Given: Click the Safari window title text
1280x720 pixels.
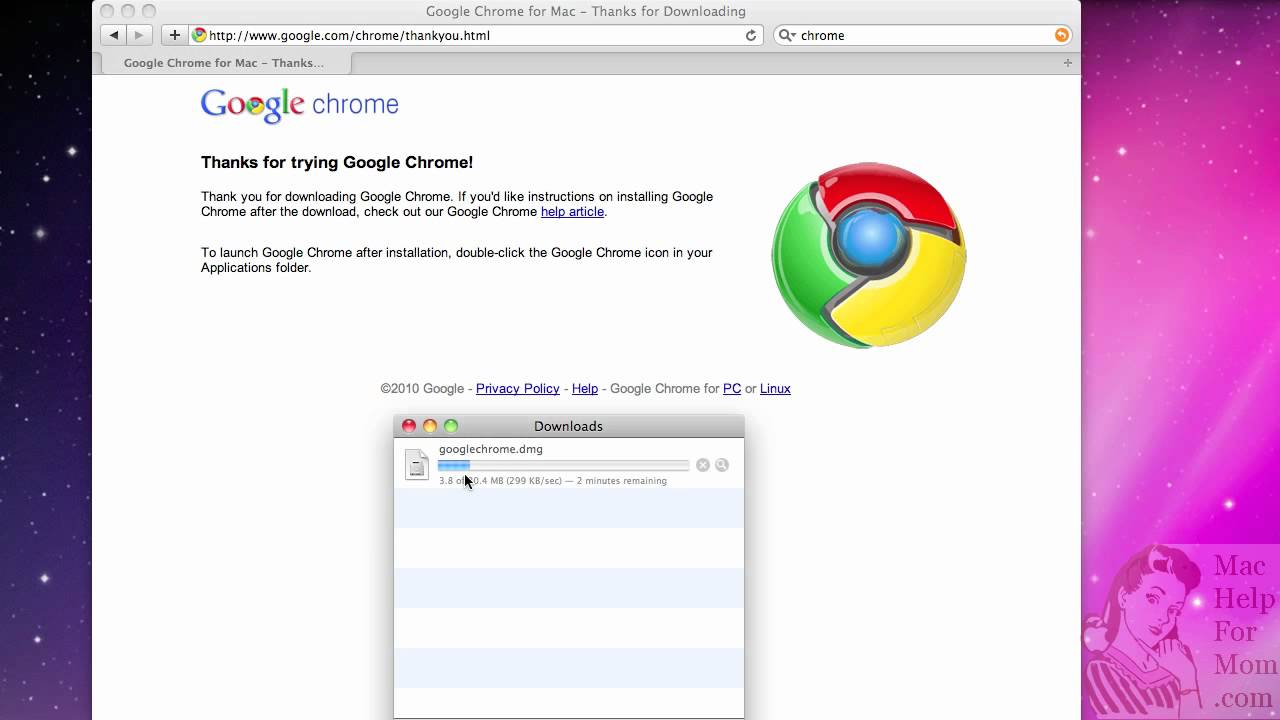Looking at the screenshot, I should (x=586, y=11).
